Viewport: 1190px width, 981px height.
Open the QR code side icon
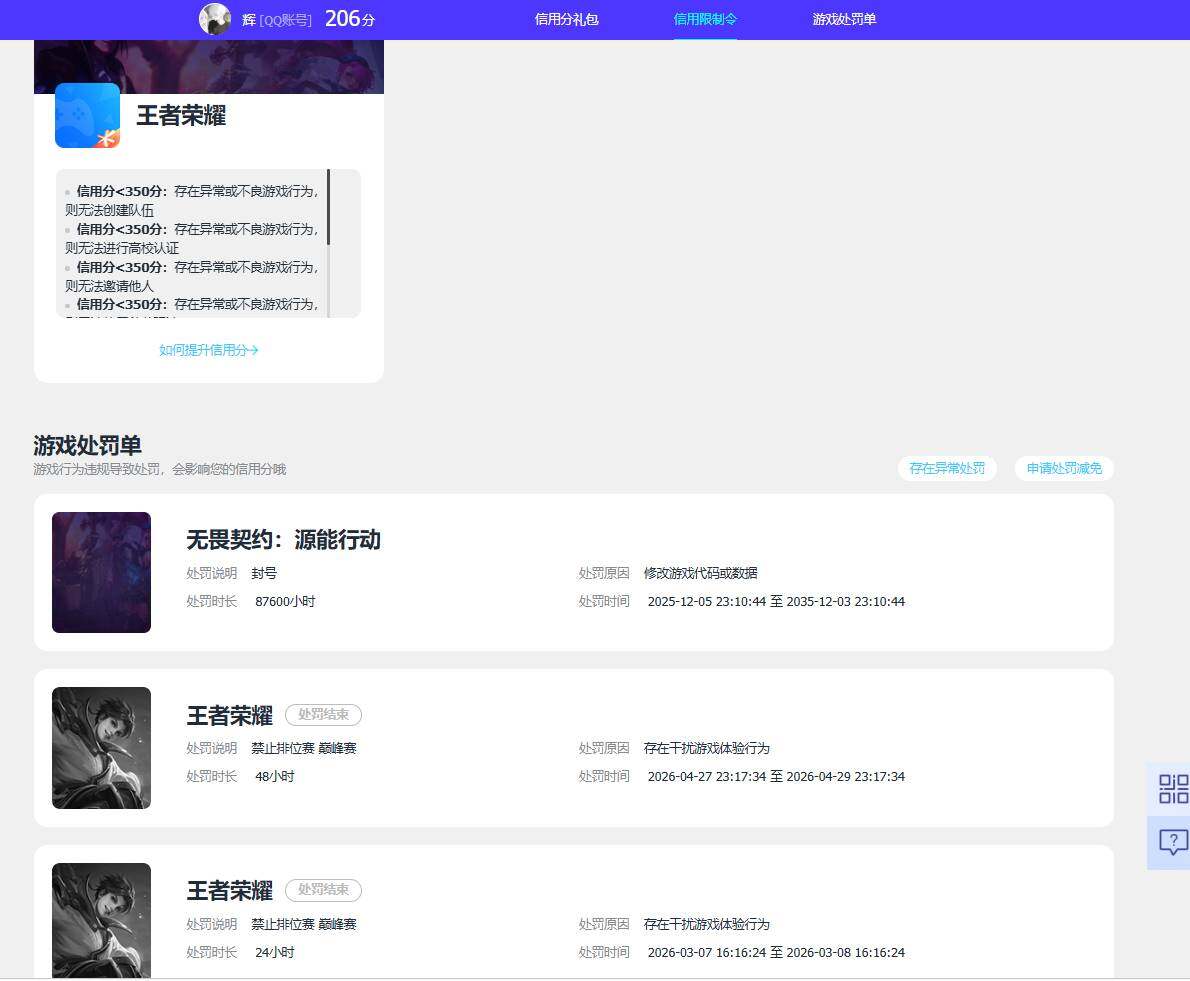click(1173, 789)
